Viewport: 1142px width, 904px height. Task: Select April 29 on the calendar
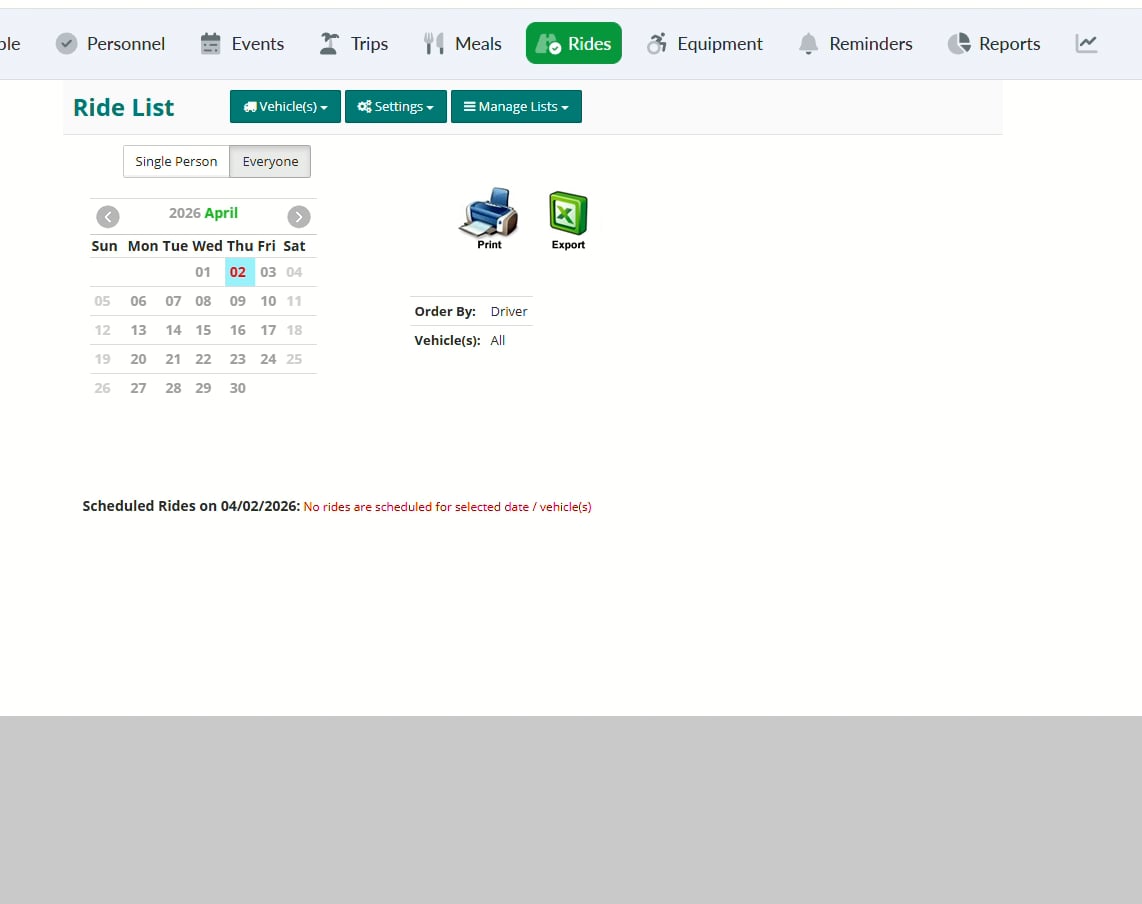click(203, 389)
